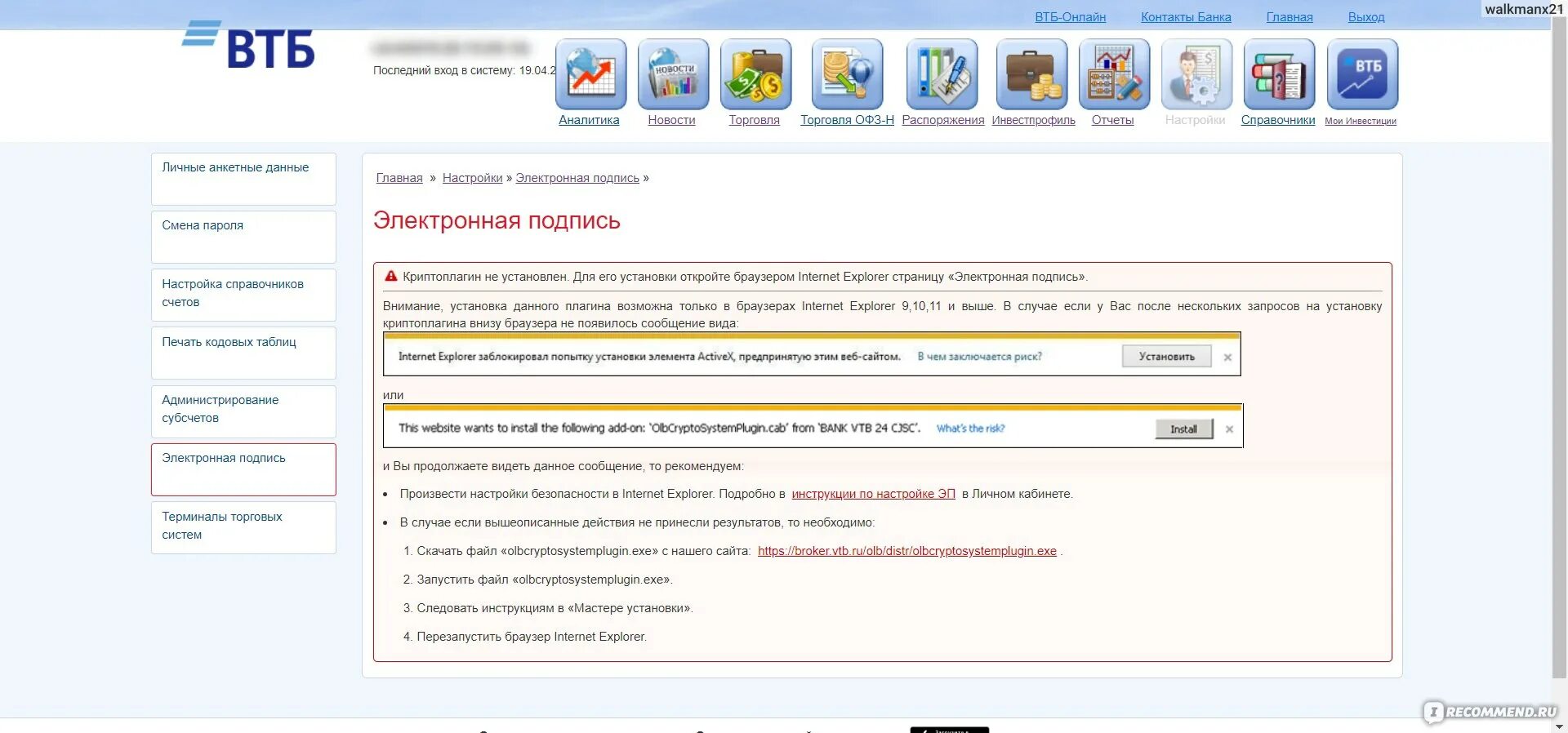Image resolution: width=1568 pixels, height=733 pixels.
Task: Open Администрирование субсчетов sidebar item
Action: click(x=243, y=411)
